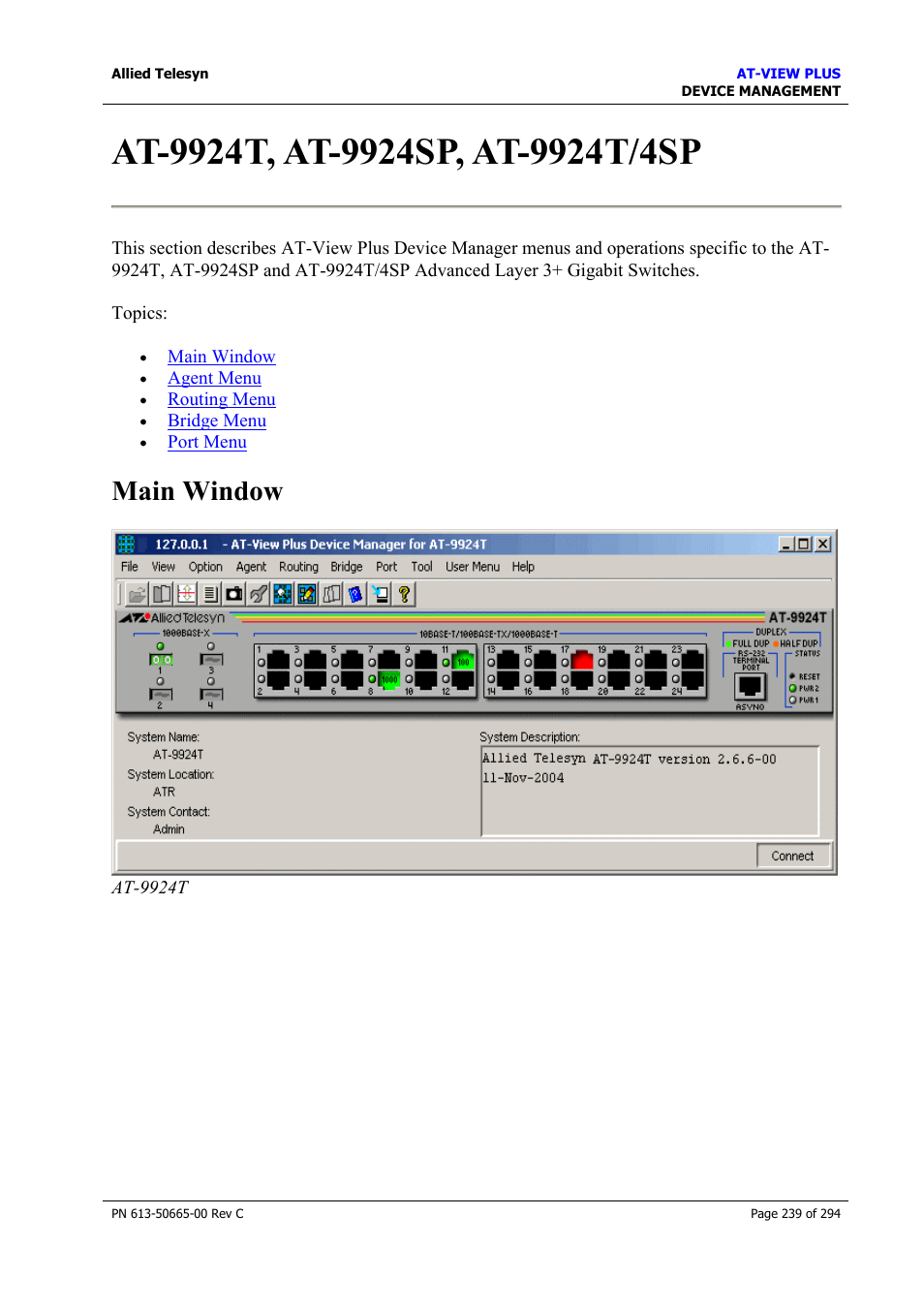
Task: Click the blue book toolbar icon
Action: tap(355, 594)
